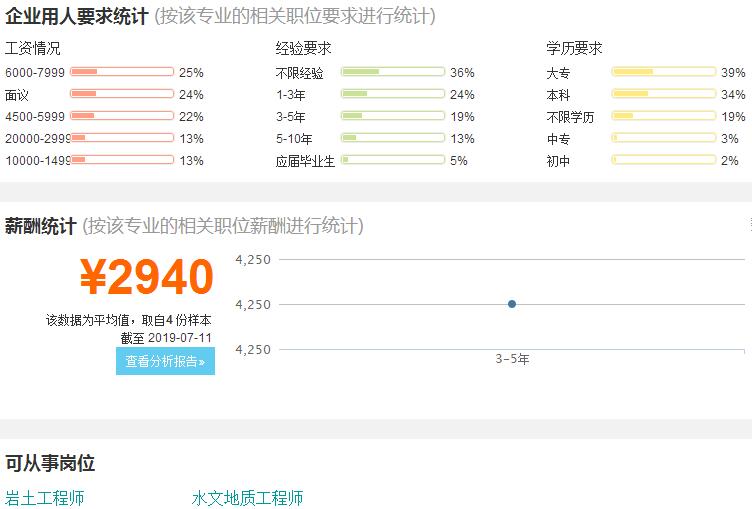
Task: Click the 本科 education bar
Action: (x=664, y=94)
